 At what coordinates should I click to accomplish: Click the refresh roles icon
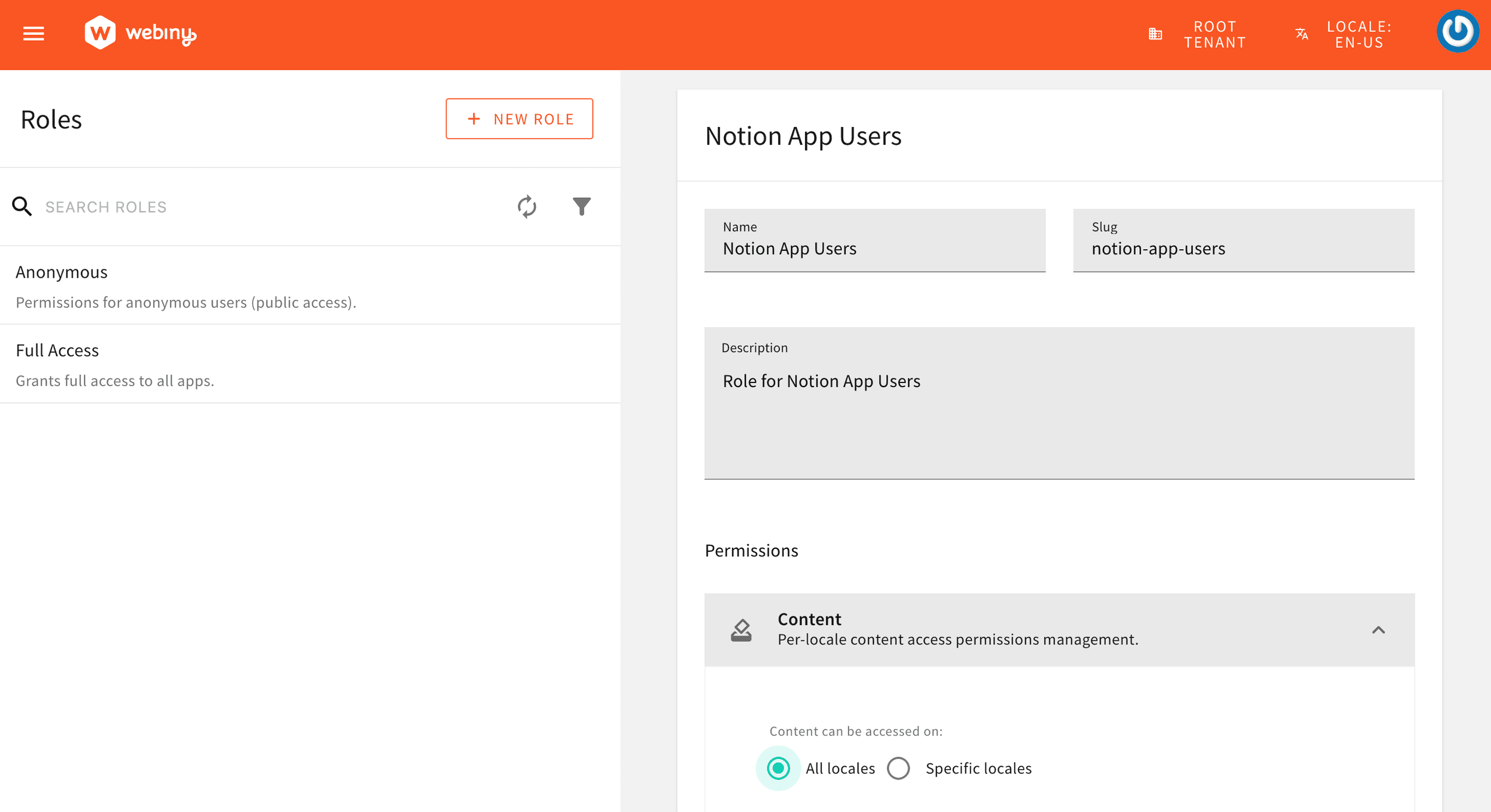coord(527,207)
